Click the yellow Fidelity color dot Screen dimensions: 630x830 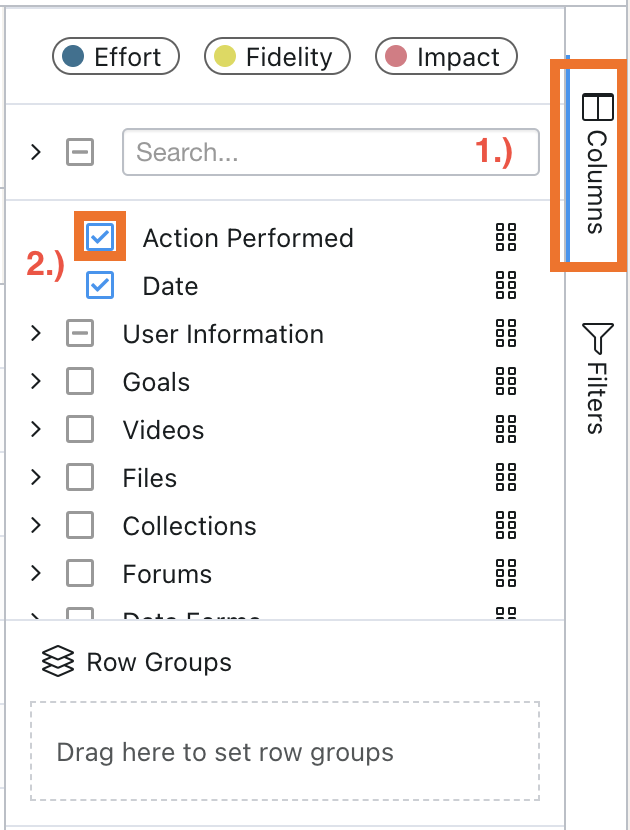click(225, 57)
